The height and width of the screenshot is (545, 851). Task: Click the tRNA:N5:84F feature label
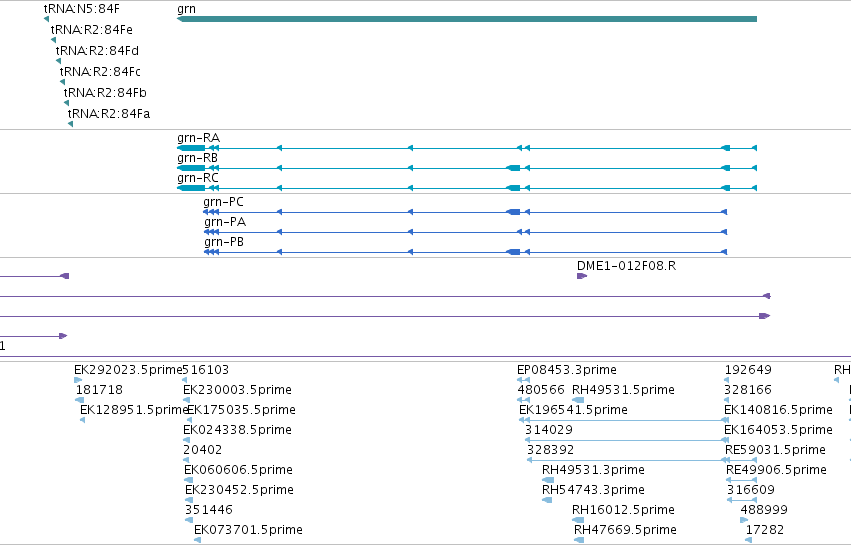point(81,9)
